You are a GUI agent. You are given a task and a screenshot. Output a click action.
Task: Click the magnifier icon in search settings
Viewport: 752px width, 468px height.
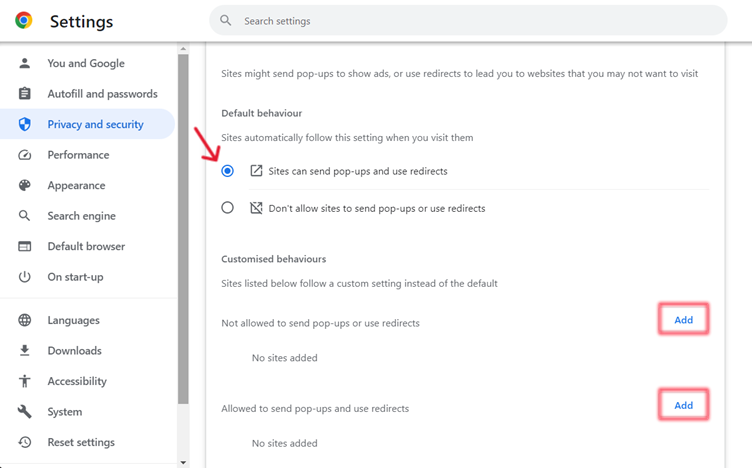pos(225,20)
